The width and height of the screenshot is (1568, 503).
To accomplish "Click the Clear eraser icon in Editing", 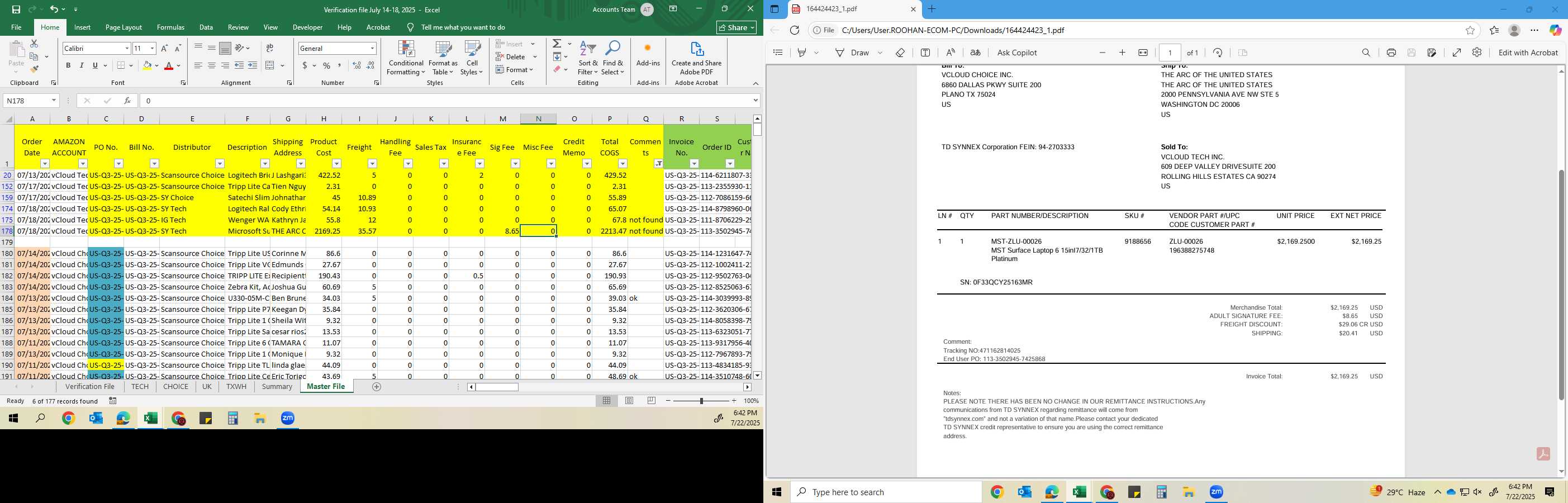I will 557,69.
